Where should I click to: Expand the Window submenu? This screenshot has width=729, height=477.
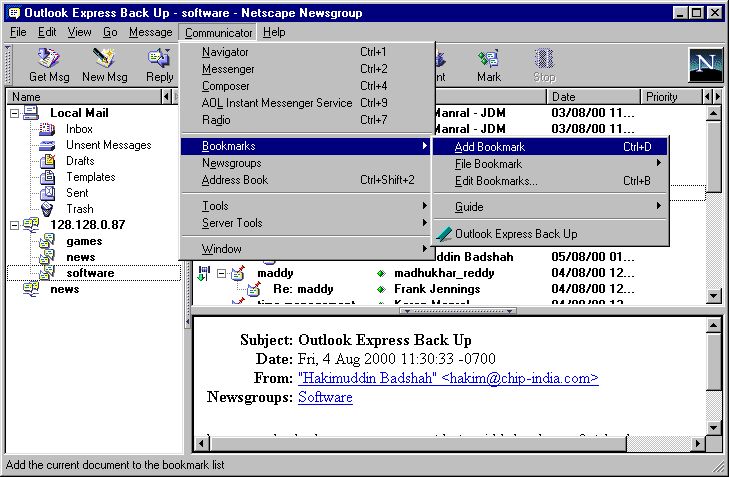(x=305, y=249)
